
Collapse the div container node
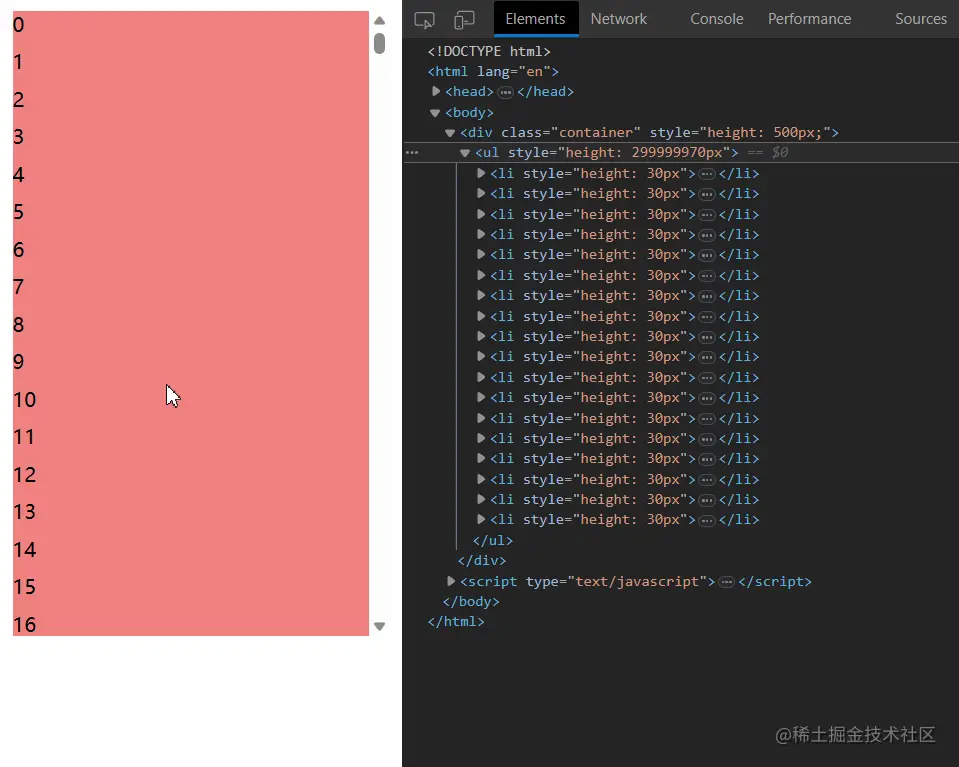[450, 132]
